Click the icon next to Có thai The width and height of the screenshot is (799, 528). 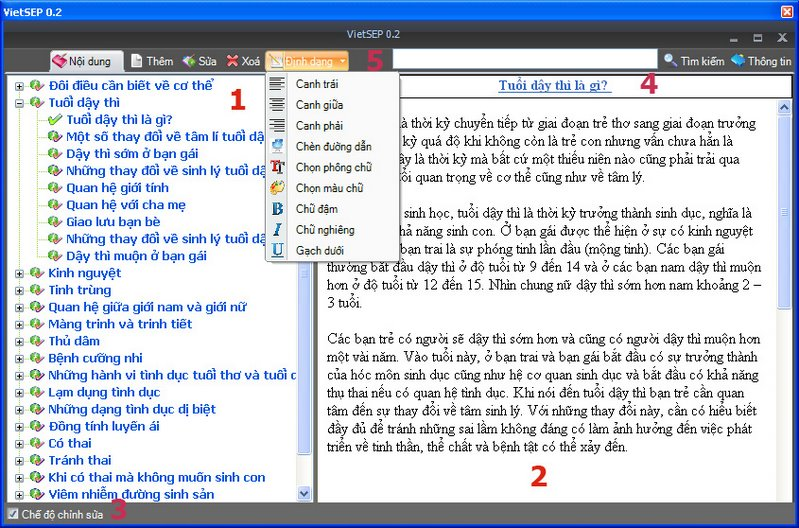[37, 443]
